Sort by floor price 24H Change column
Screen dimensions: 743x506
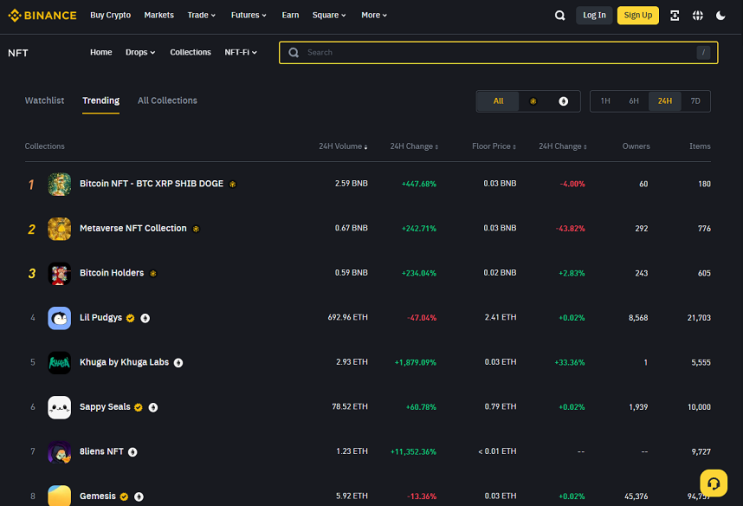(x=562, y=146)
